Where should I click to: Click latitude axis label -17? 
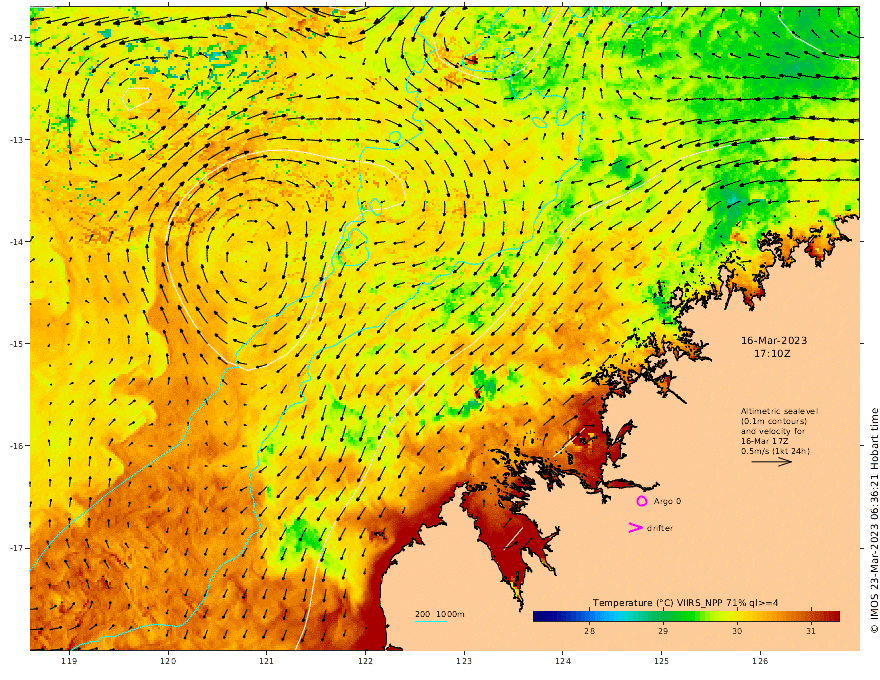(x=16, y=548)
